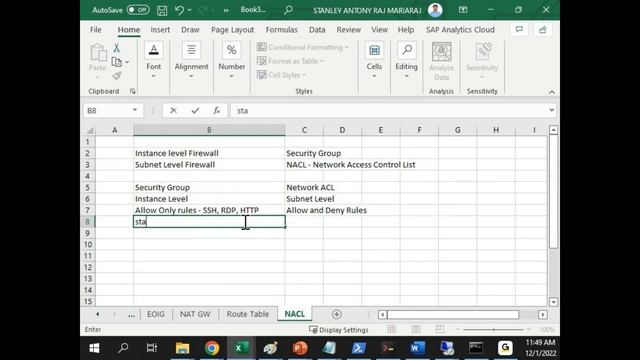640x360 pixels.
Task: Open PowerPoint from the taskbar
Action: tap(300, 348)
